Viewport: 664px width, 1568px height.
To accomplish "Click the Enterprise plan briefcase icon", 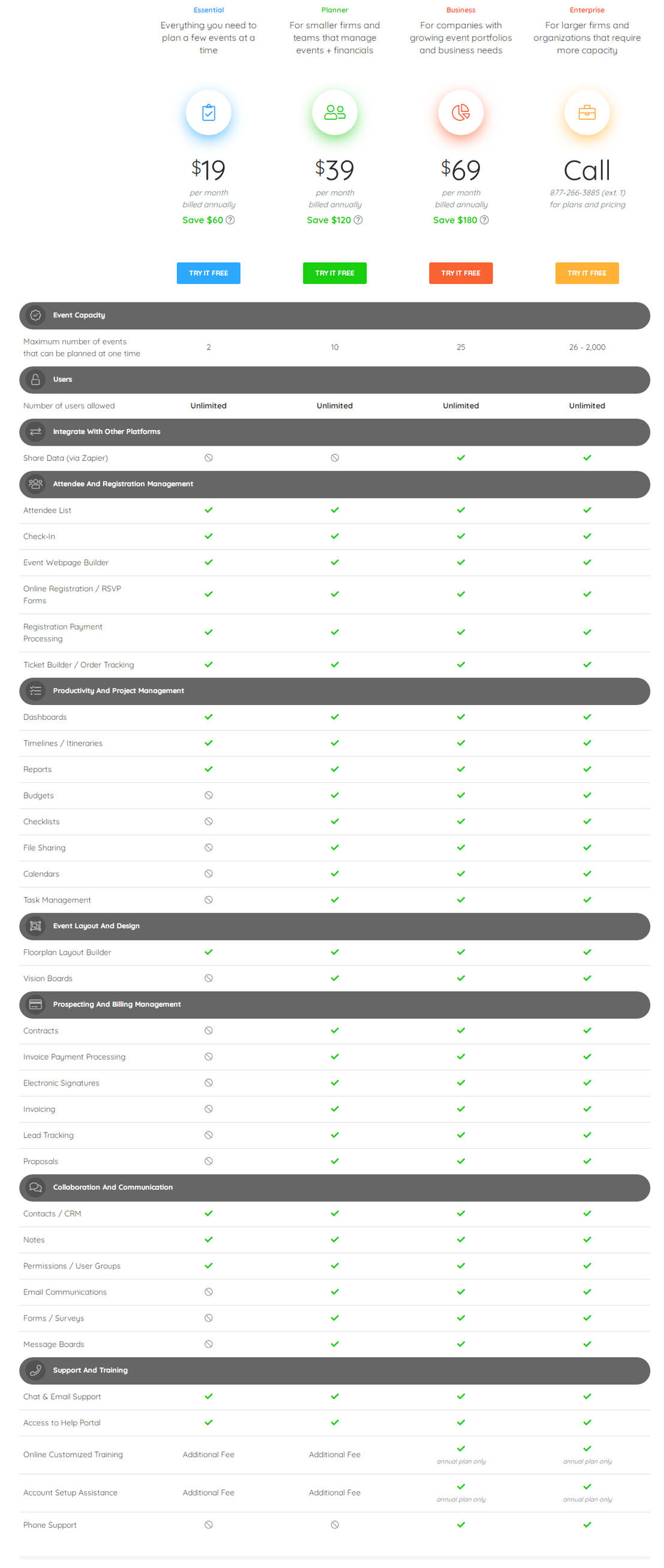I will click(587, 113).
